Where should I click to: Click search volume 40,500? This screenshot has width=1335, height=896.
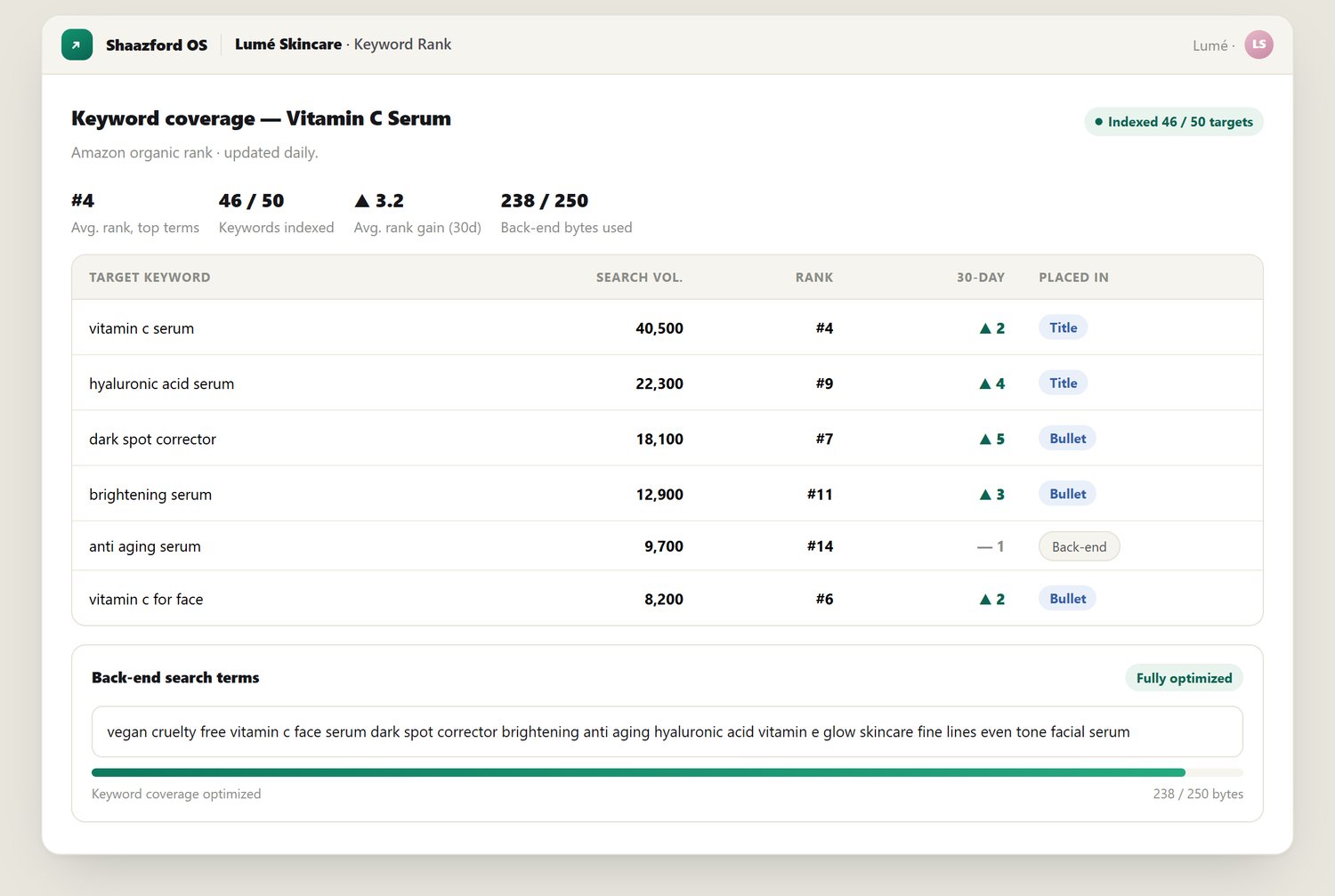[659, 328]
